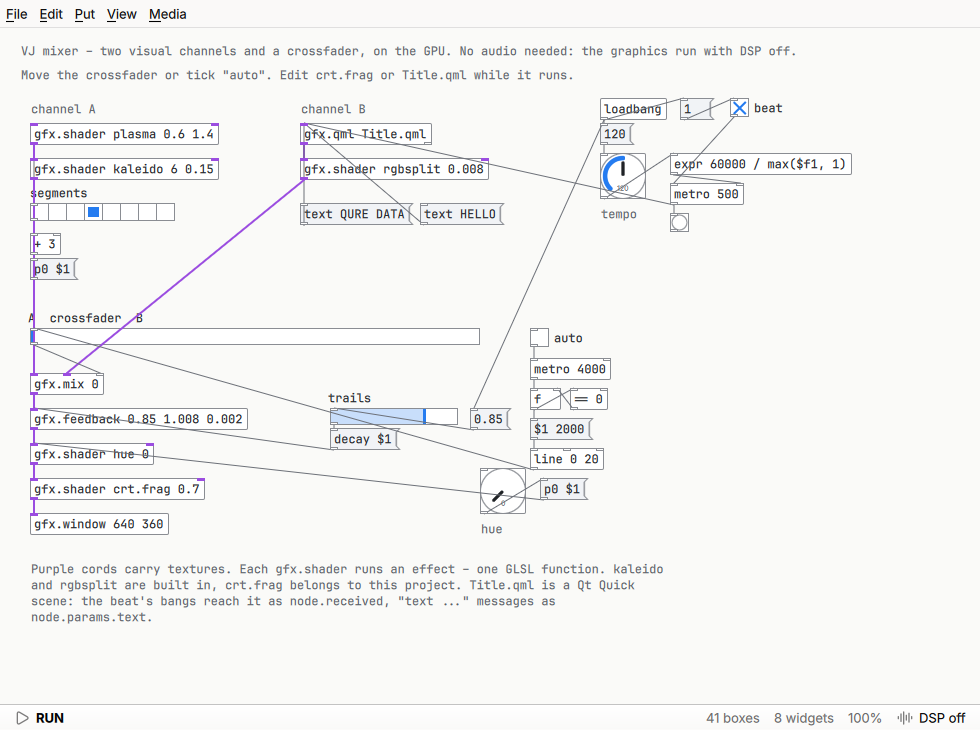Screen dimensions: 980x730
Task: Click the 100% zoom level in status bar
Action: click(864, 718)
